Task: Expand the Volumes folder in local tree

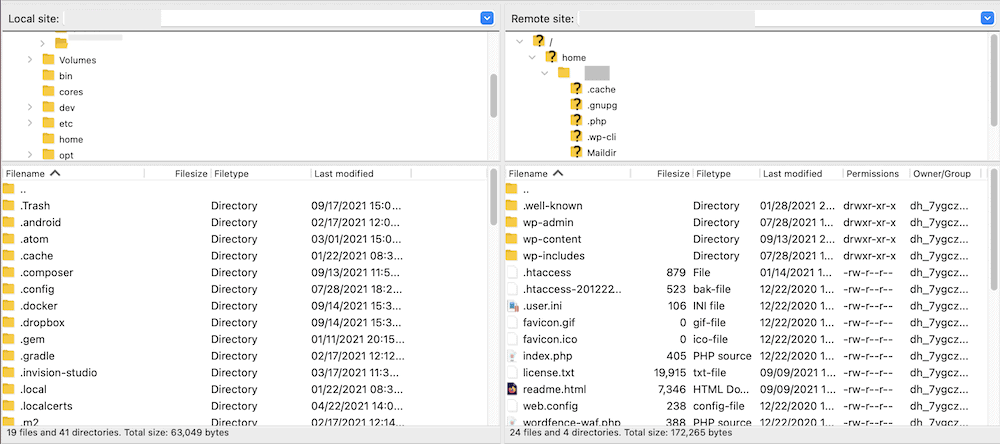Action: (x=29, y=59)
